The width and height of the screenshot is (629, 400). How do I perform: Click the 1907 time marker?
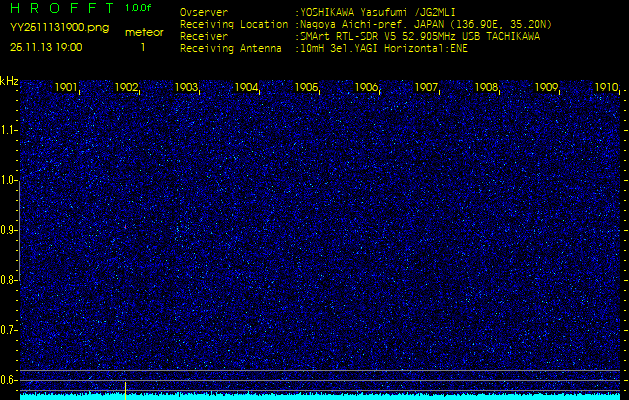426,88
